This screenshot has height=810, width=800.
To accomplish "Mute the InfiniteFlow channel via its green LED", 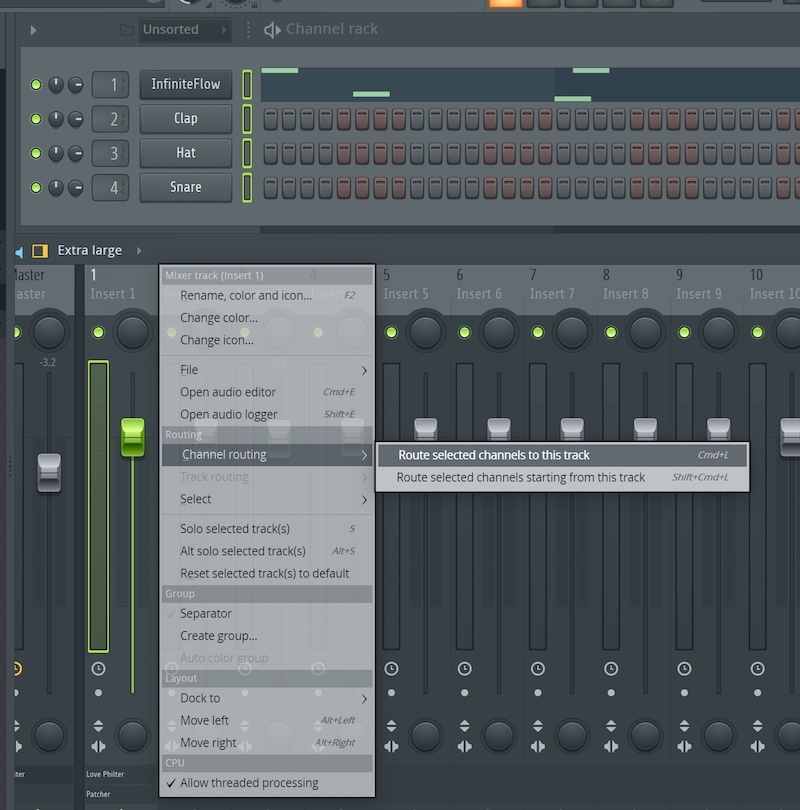I will [36, 85].
